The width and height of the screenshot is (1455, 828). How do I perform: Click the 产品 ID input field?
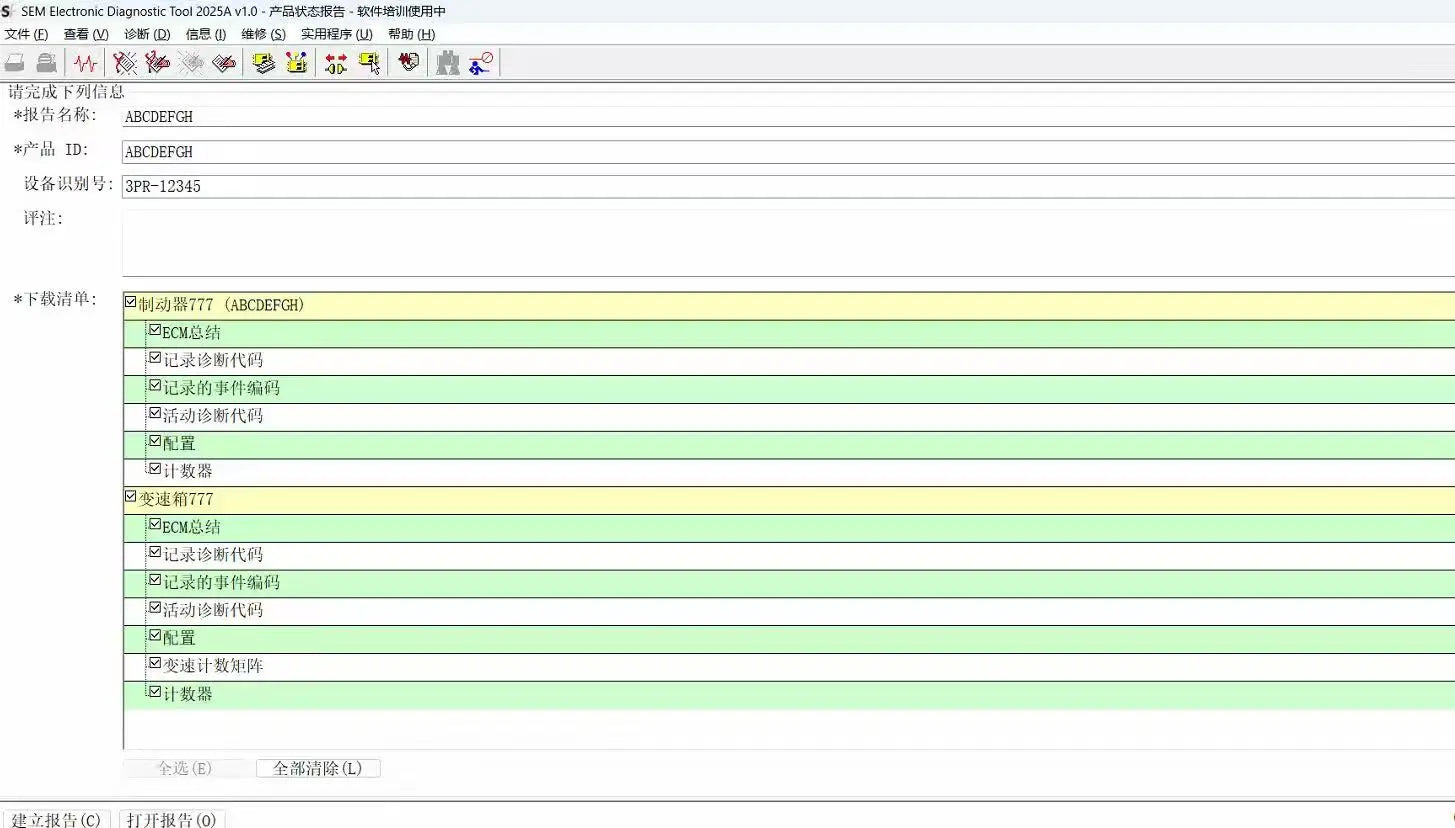788,152
